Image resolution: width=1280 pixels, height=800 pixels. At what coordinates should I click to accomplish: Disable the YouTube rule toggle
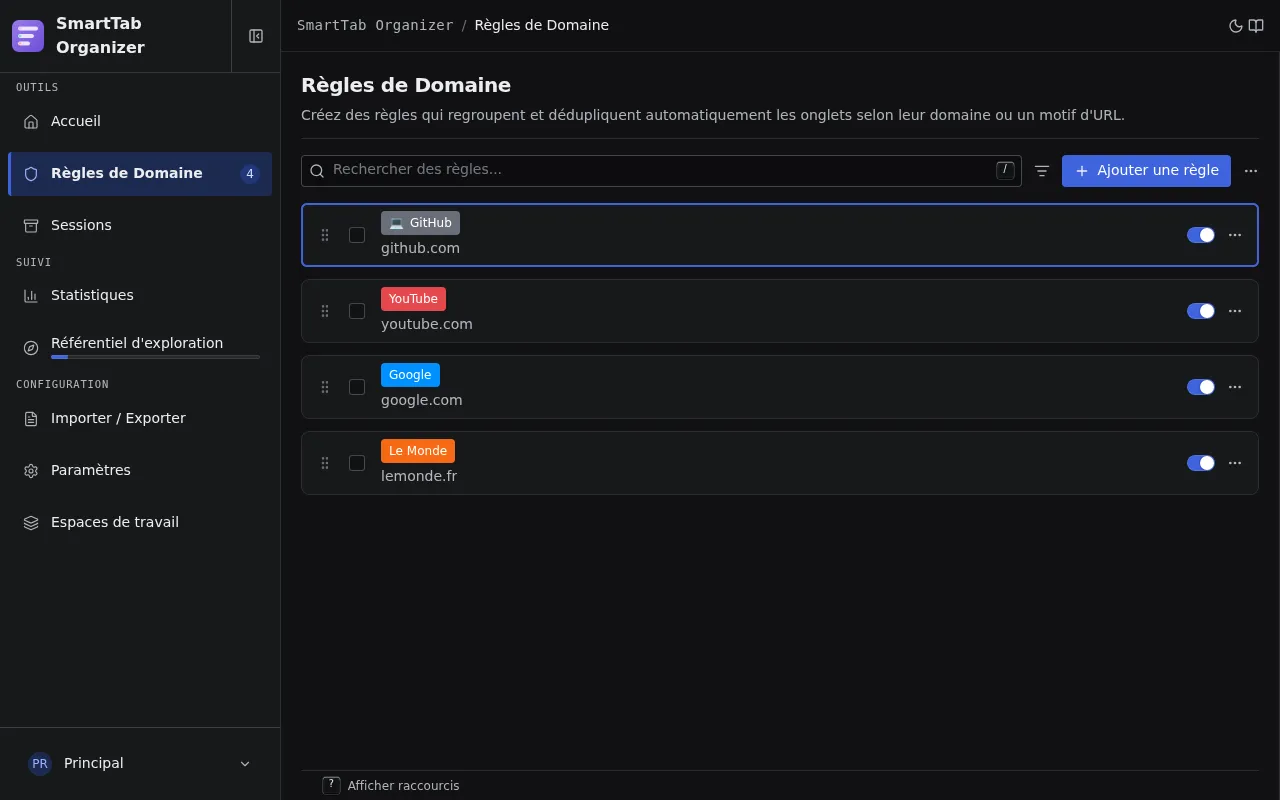pos(1201,311)
